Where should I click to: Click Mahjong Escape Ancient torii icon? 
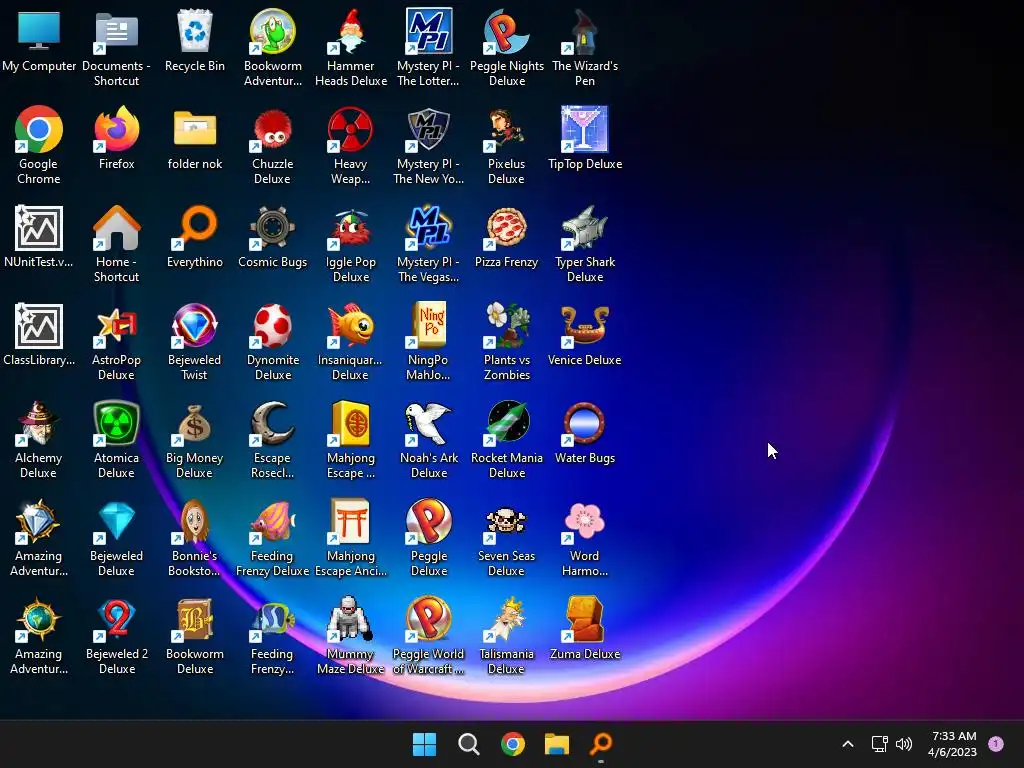click(351, 521)
